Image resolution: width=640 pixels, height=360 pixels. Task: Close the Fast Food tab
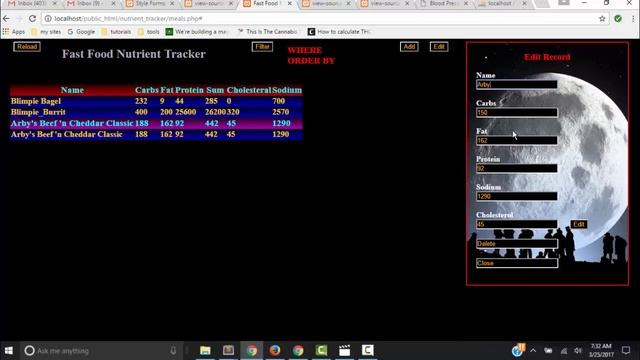pos(290,4)
